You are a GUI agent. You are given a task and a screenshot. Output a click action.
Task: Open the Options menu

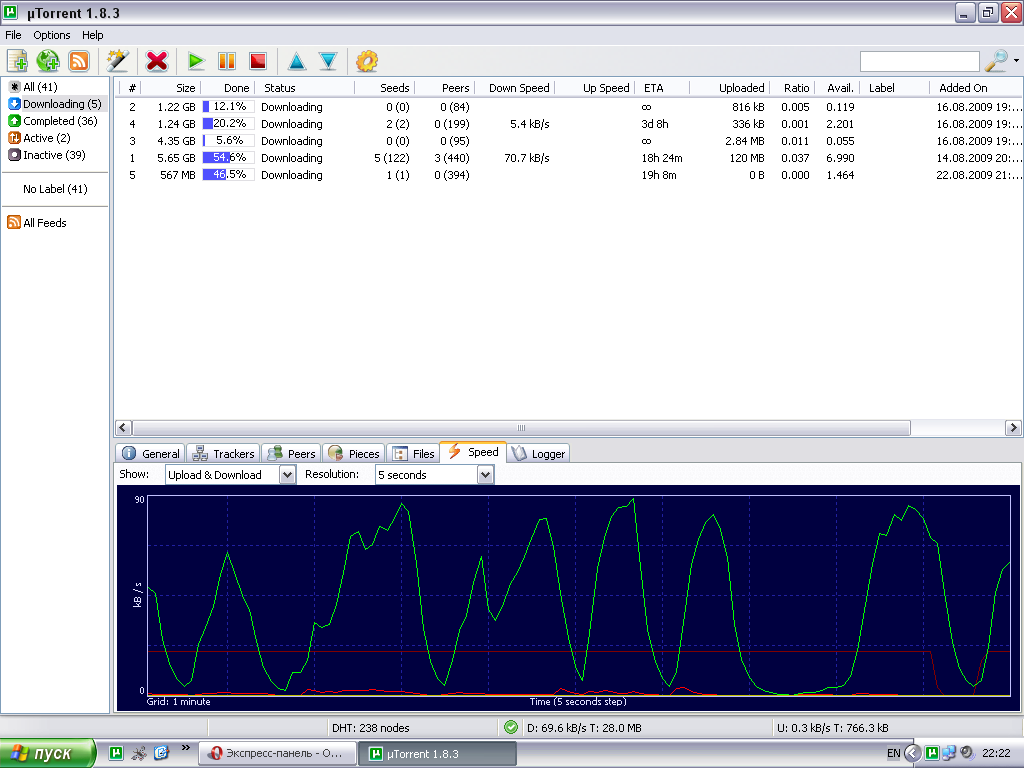pos(52,35)
